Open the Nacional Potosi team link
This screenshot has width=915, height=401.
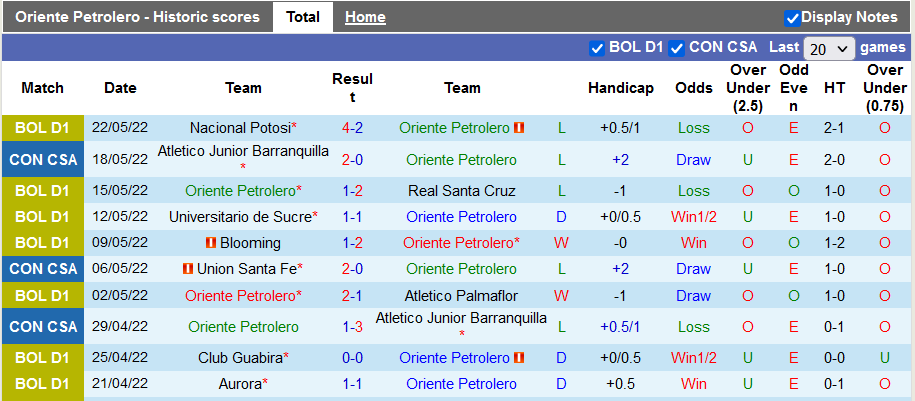coord(240,128)
